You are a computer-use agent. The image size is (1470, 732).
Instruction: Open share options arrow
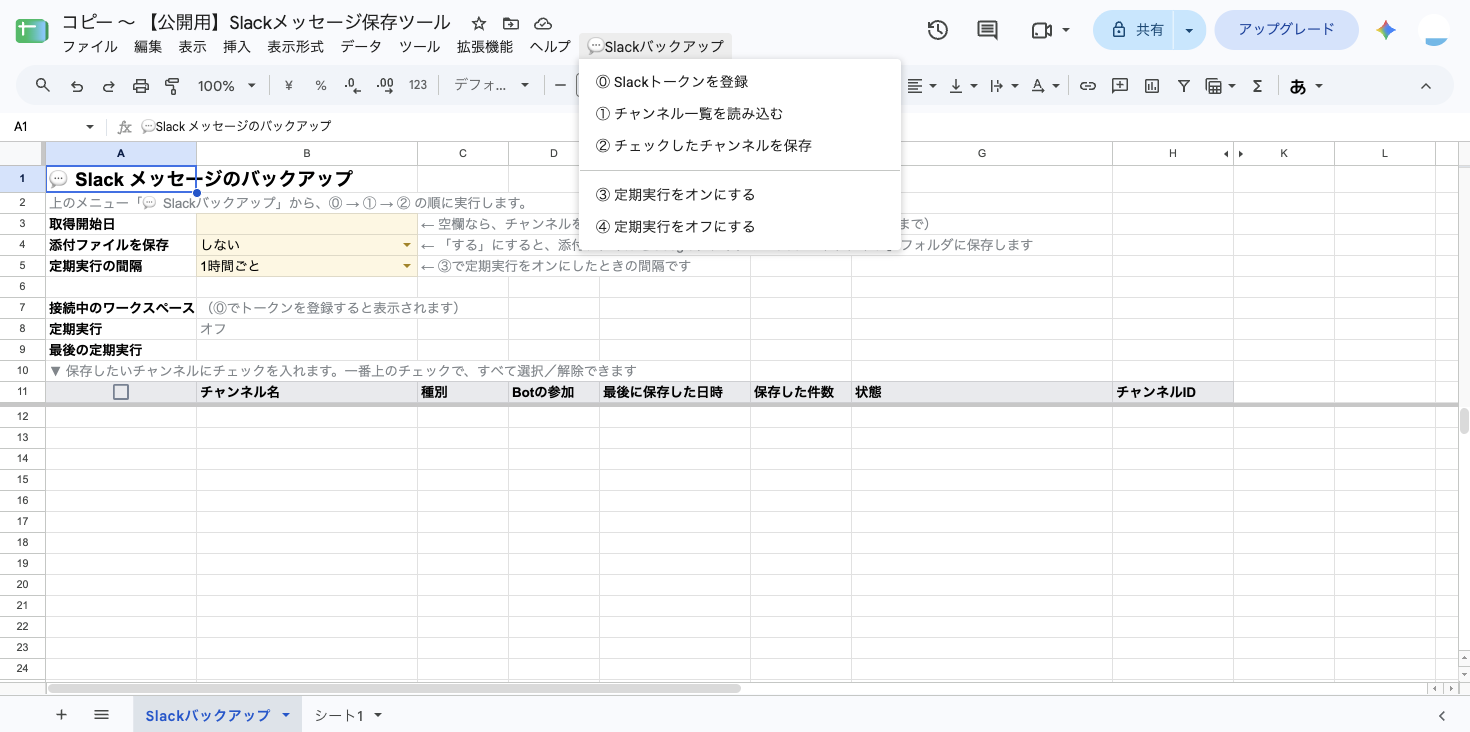click(1189, 30)
